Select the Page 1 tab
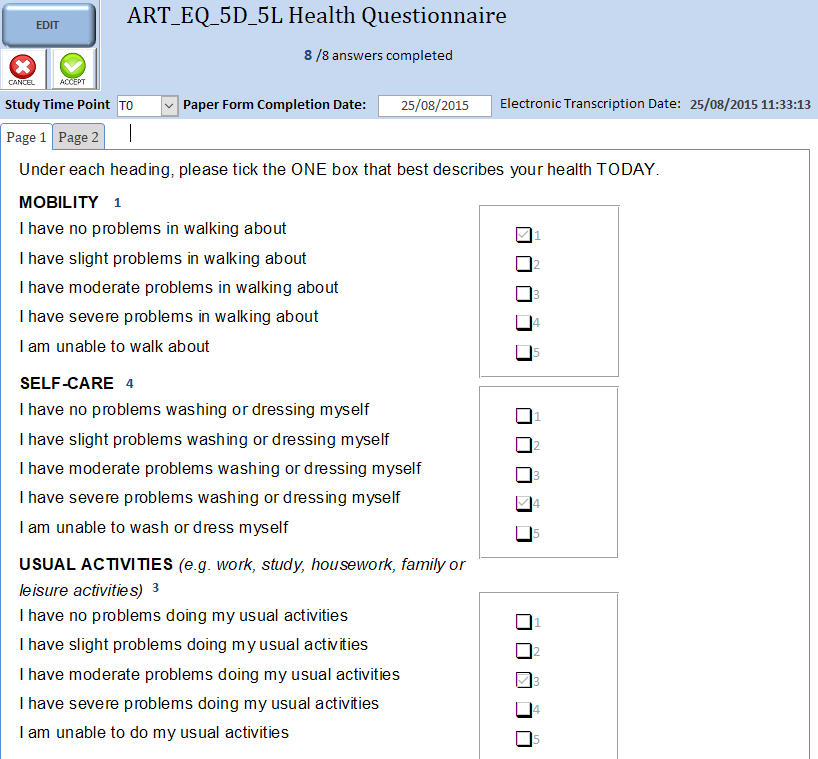The width and height of the screenshot is (818, 759). [x=26, y=137]
